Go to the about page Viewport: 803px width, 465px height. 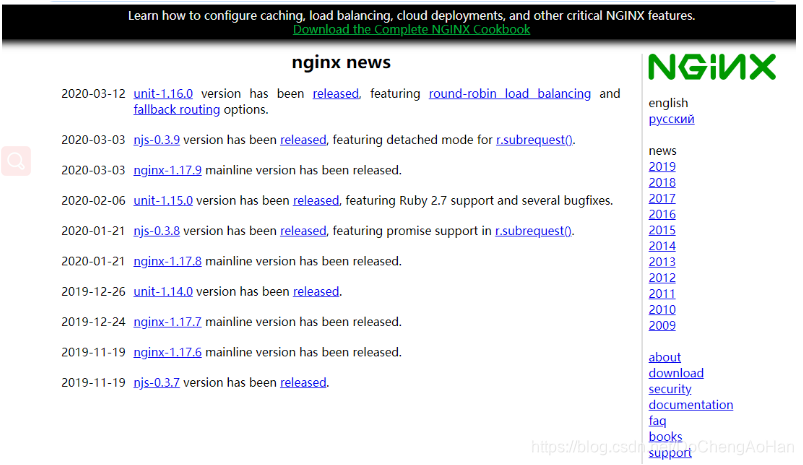point(665,357)
